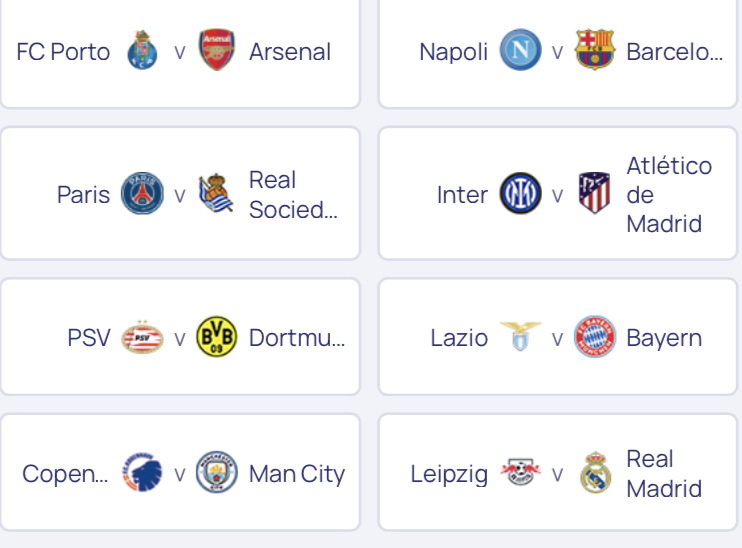The height and width of the screenshot is (548, 742).
Task: Click the Manchester City badge
Action: pos(217,472)
